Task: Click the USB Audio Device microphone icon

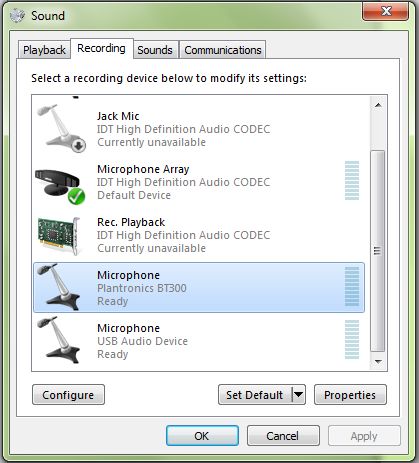Action: (59, 340)
